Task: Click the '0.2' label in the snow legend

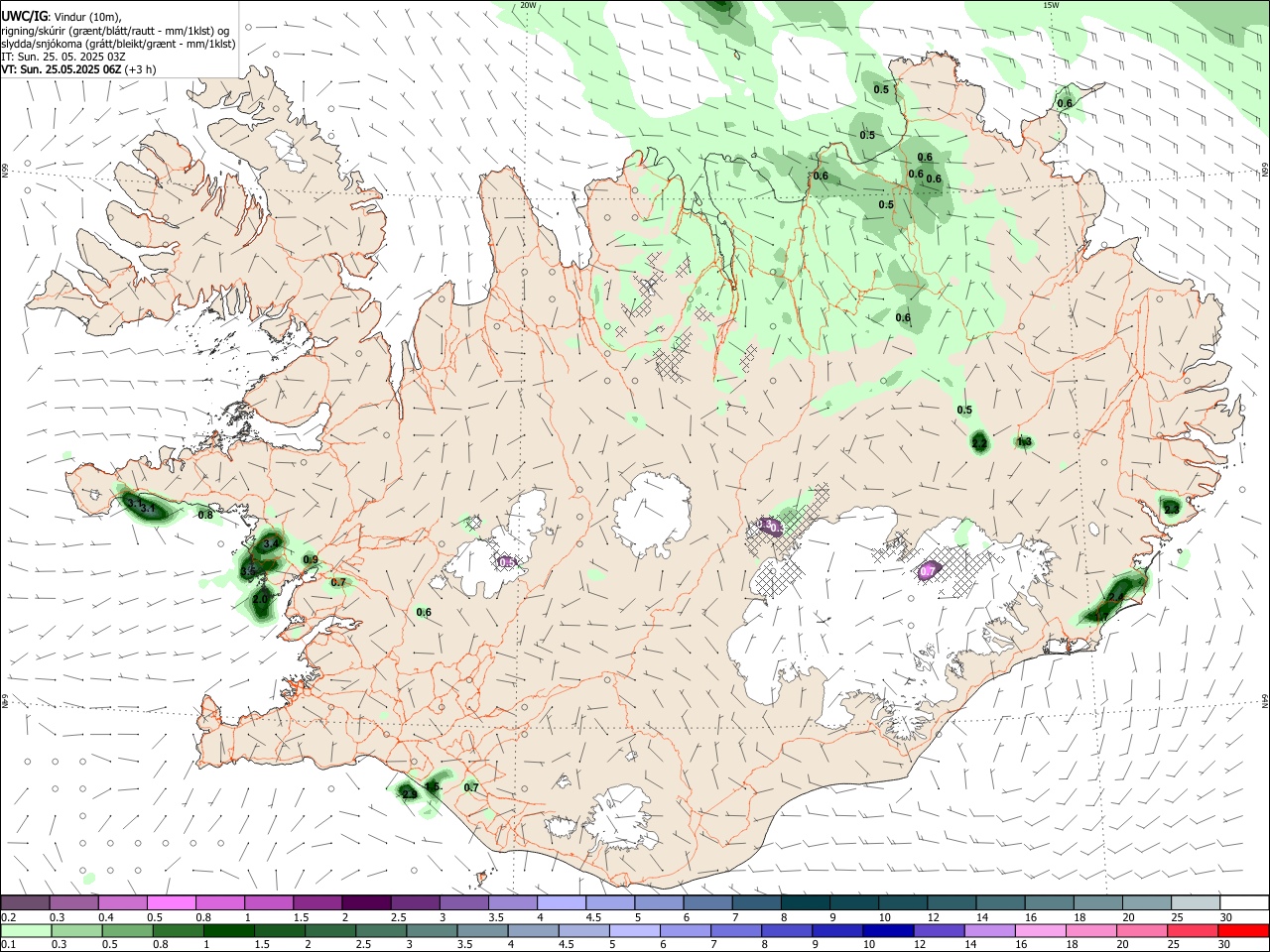Action: point(9,917)
